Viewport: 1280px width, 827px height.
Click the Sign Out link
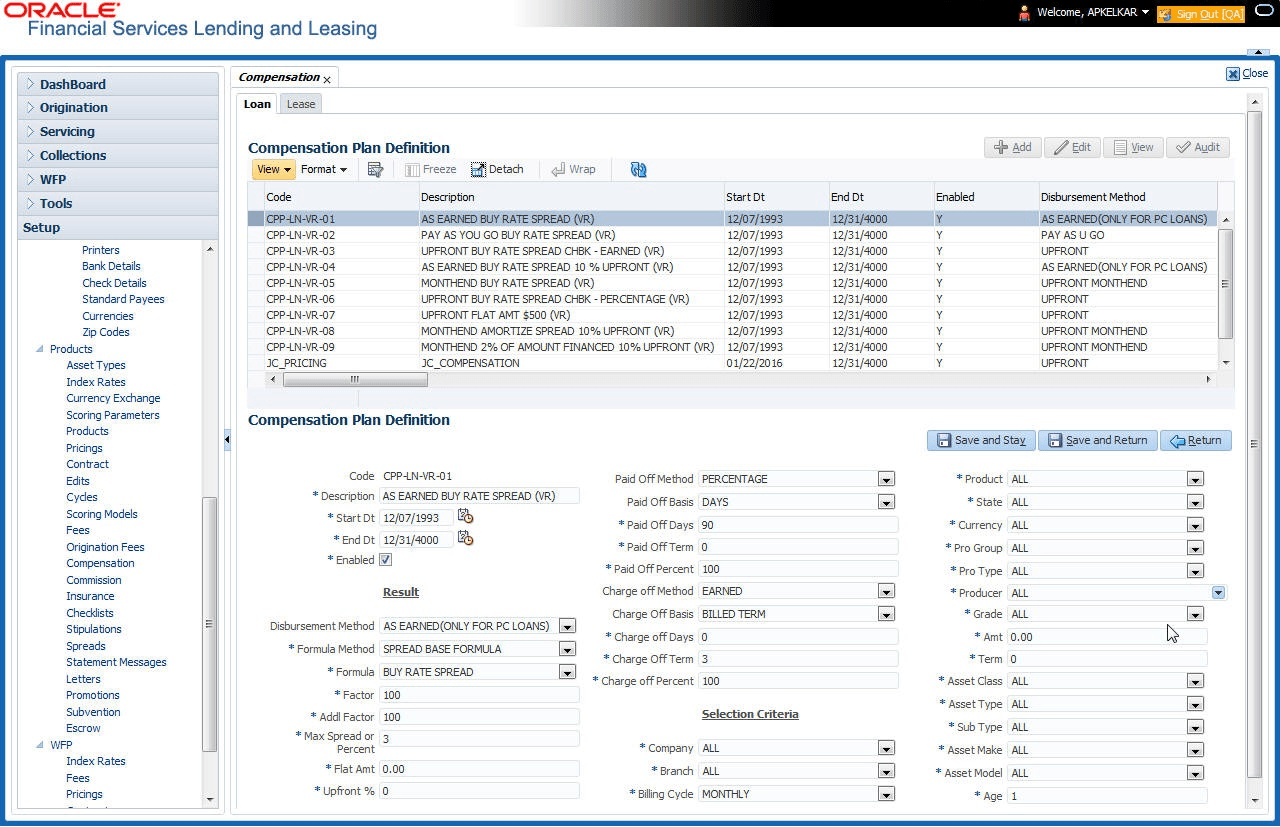click(x=1201, y=14)
